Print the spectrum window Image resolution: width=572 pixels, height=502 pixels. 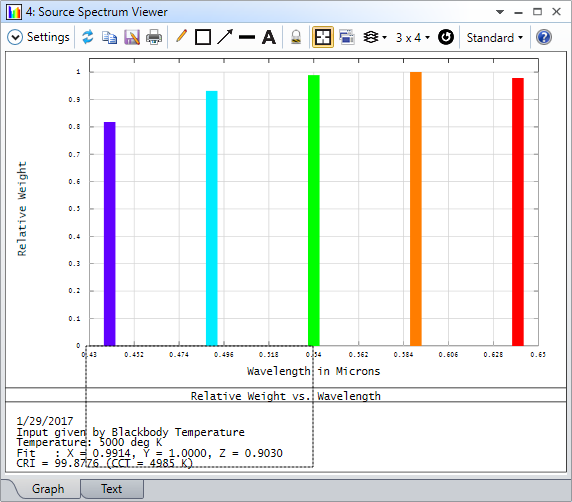pyautogui.click(x=154, y=37)
